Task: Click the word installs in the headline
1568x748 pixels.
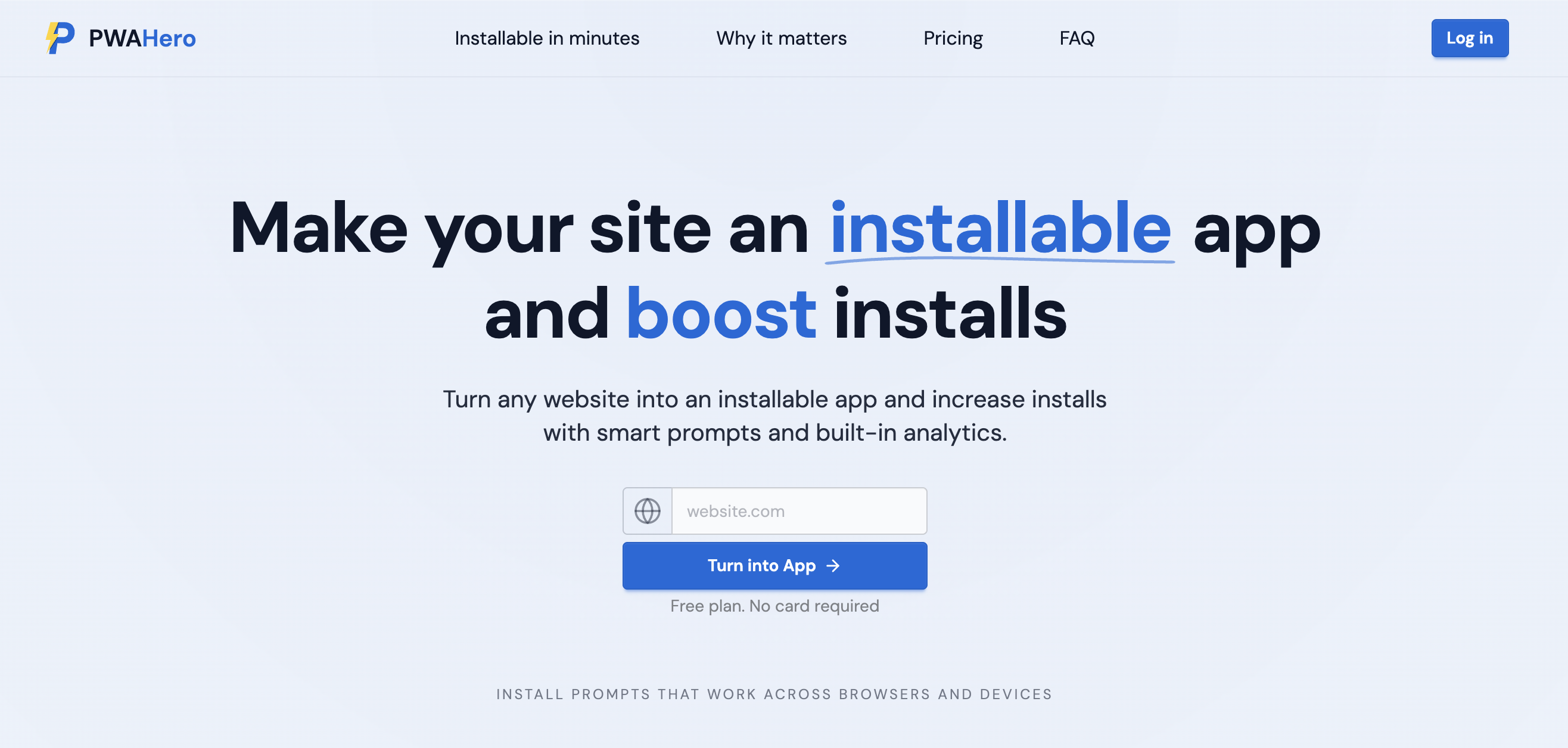Action: pos(950,314)
